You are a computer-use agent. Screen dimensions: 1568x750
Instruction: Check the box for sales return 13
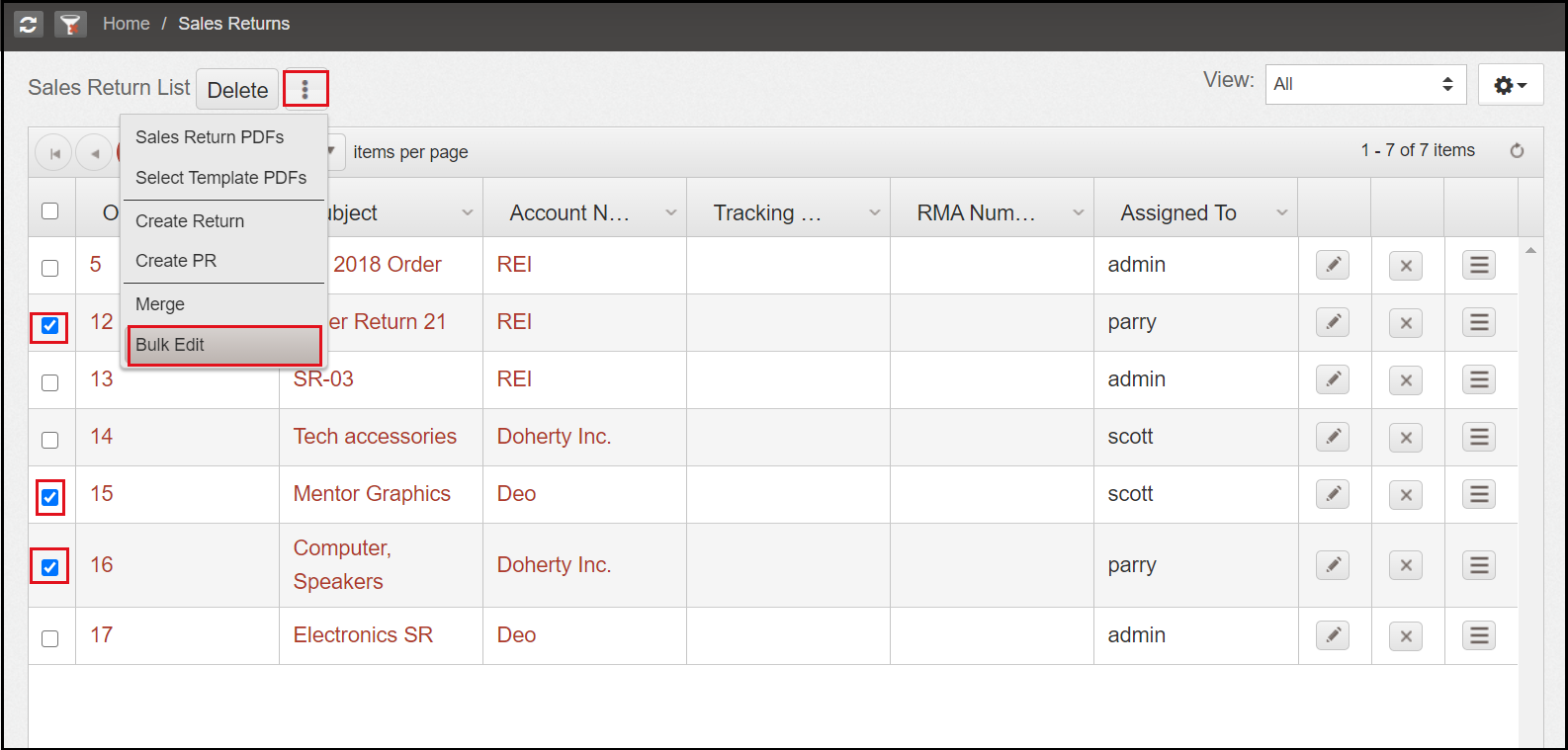pos(50,382)
